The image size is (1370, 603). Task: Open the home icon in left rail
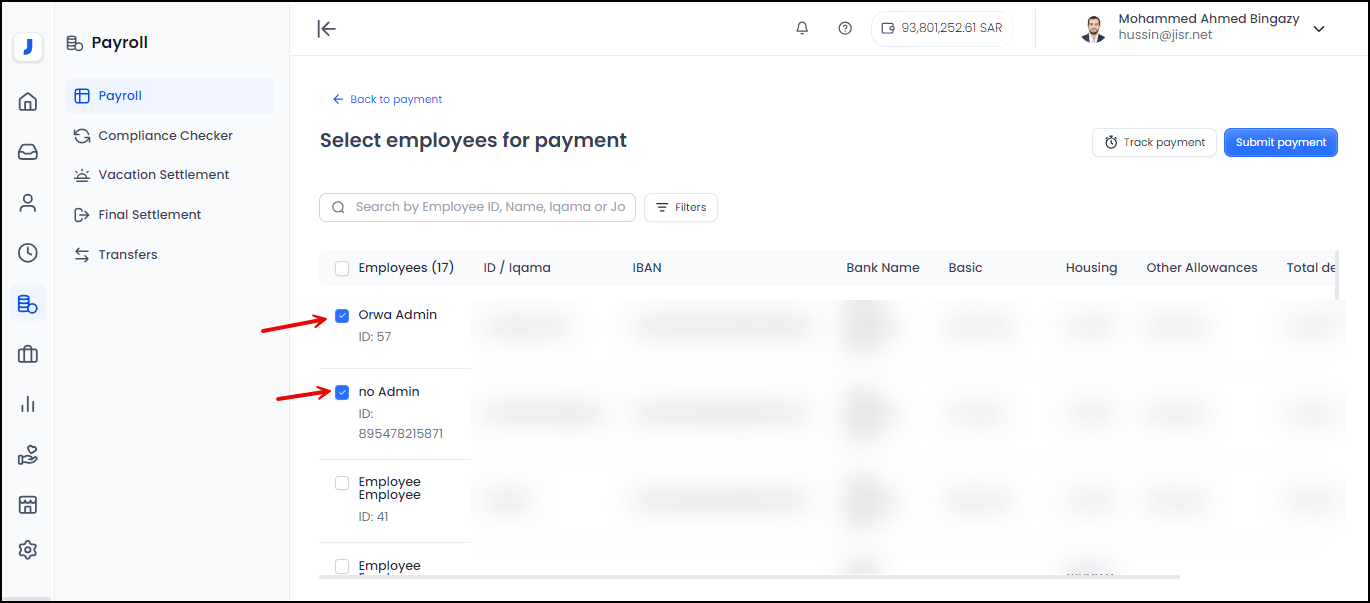tap(28, 101)
